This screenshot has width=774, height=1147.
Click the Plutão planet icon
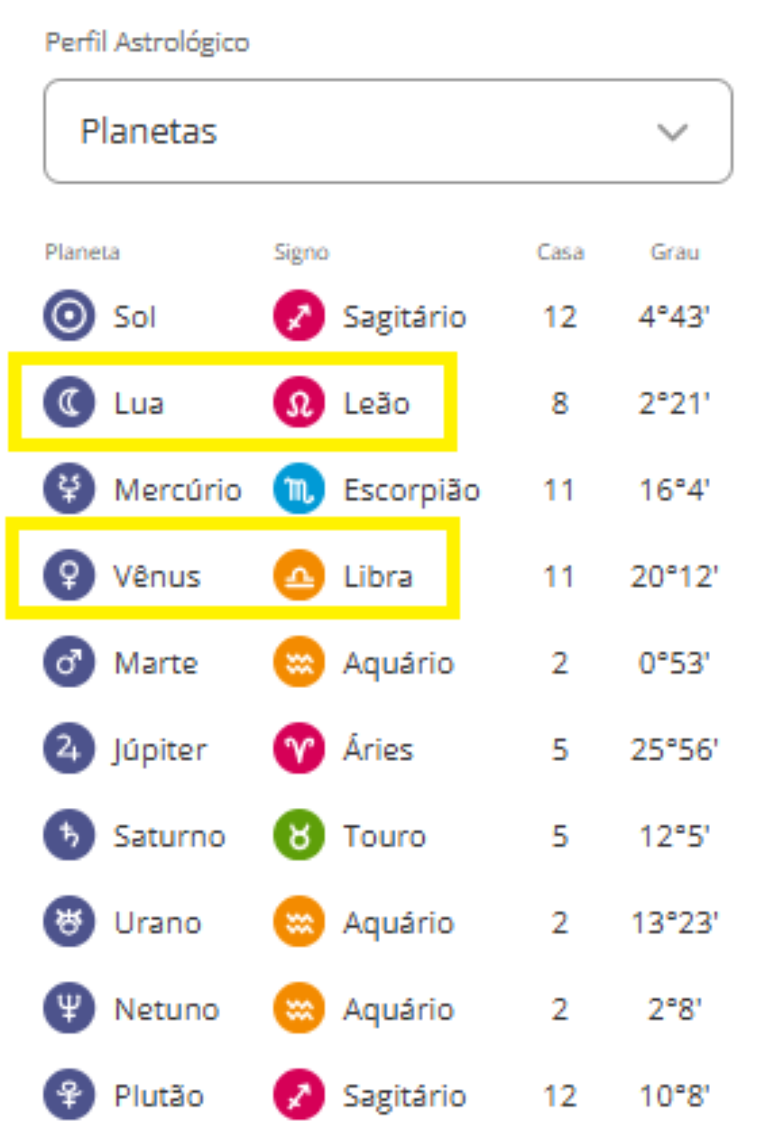[x=69, y=1095]
